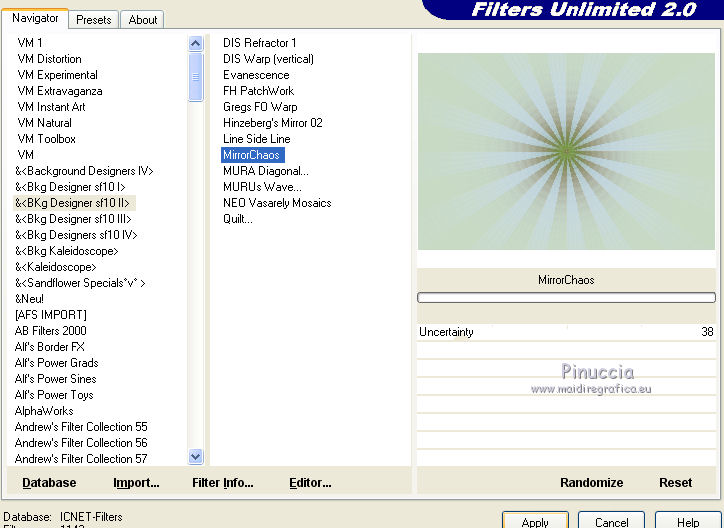
Task: Choose NEO Vasarely Mosaics filter
Action: tap(277, 203)
